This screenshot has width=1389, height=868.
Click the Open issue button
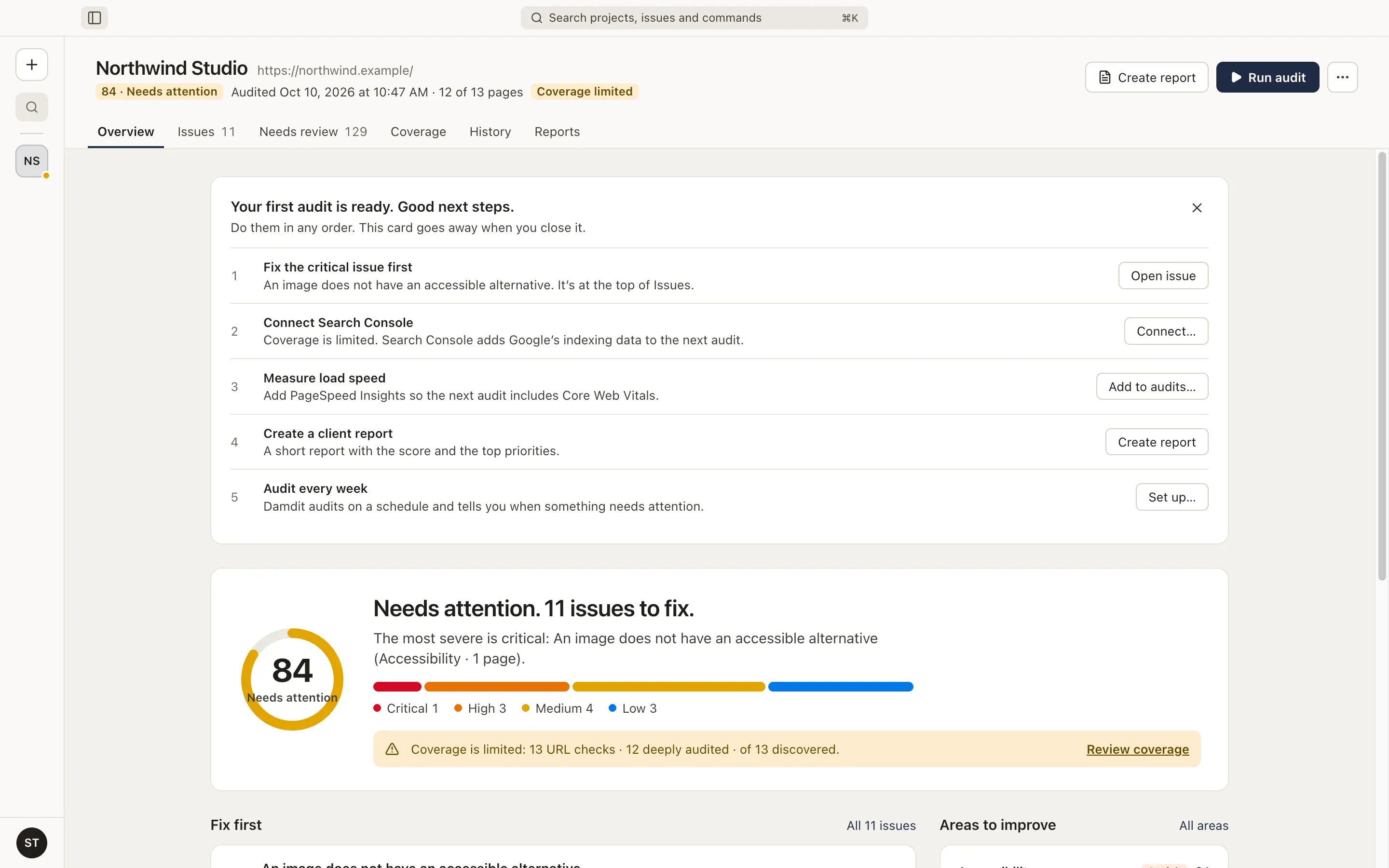(1163, 275)
